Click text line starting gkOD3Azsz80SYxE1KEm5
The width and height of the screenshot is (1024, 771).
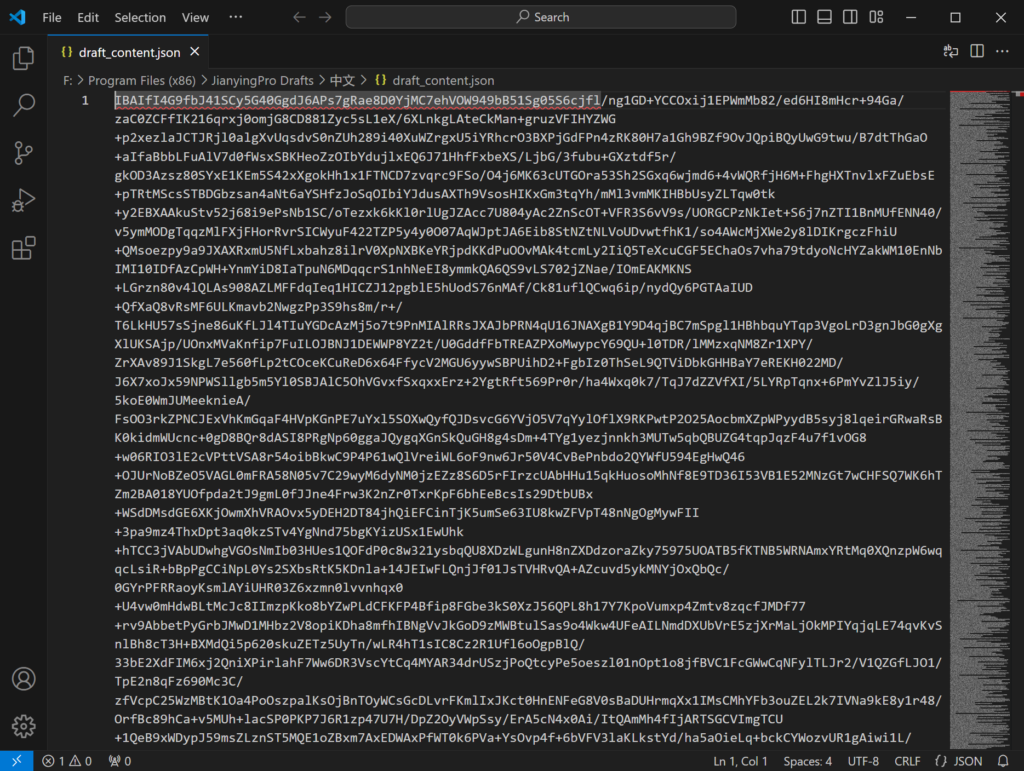click(x=524, y=175)
